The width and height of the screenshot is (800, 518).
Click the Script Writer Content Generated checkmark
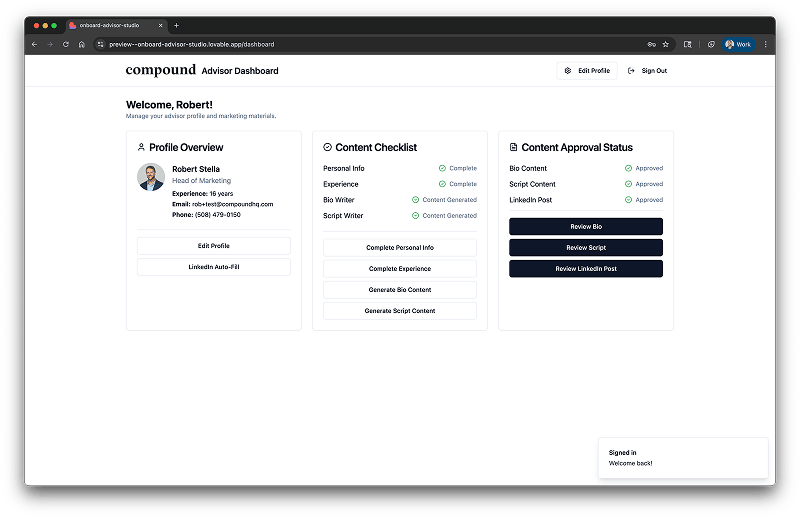[415, 215]
